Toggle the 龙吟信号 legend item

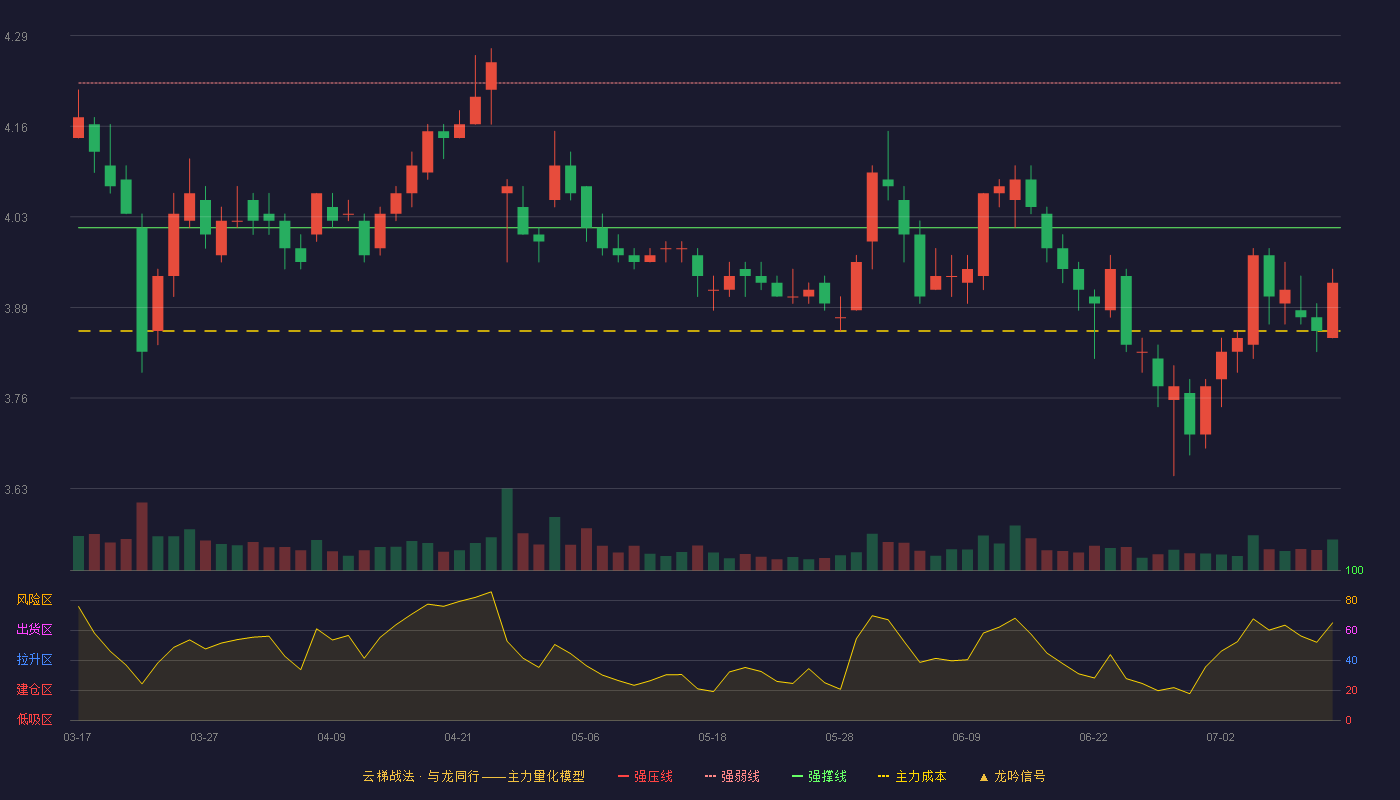[1011, 776]
